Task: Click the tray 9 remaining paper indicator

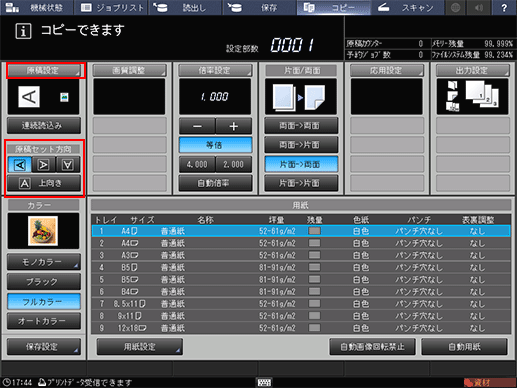Action: 314,328
